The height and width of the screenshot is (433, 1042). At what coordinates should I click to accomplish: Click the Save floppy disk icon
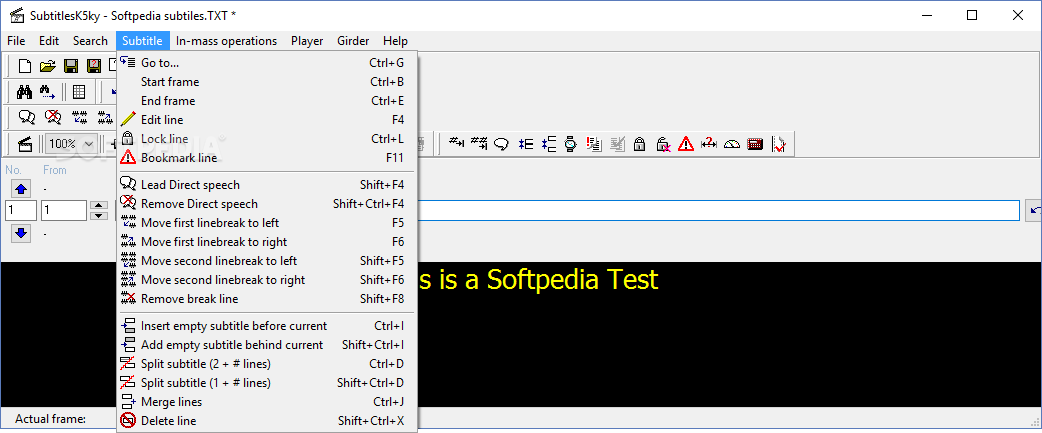[x=70, y=66]
